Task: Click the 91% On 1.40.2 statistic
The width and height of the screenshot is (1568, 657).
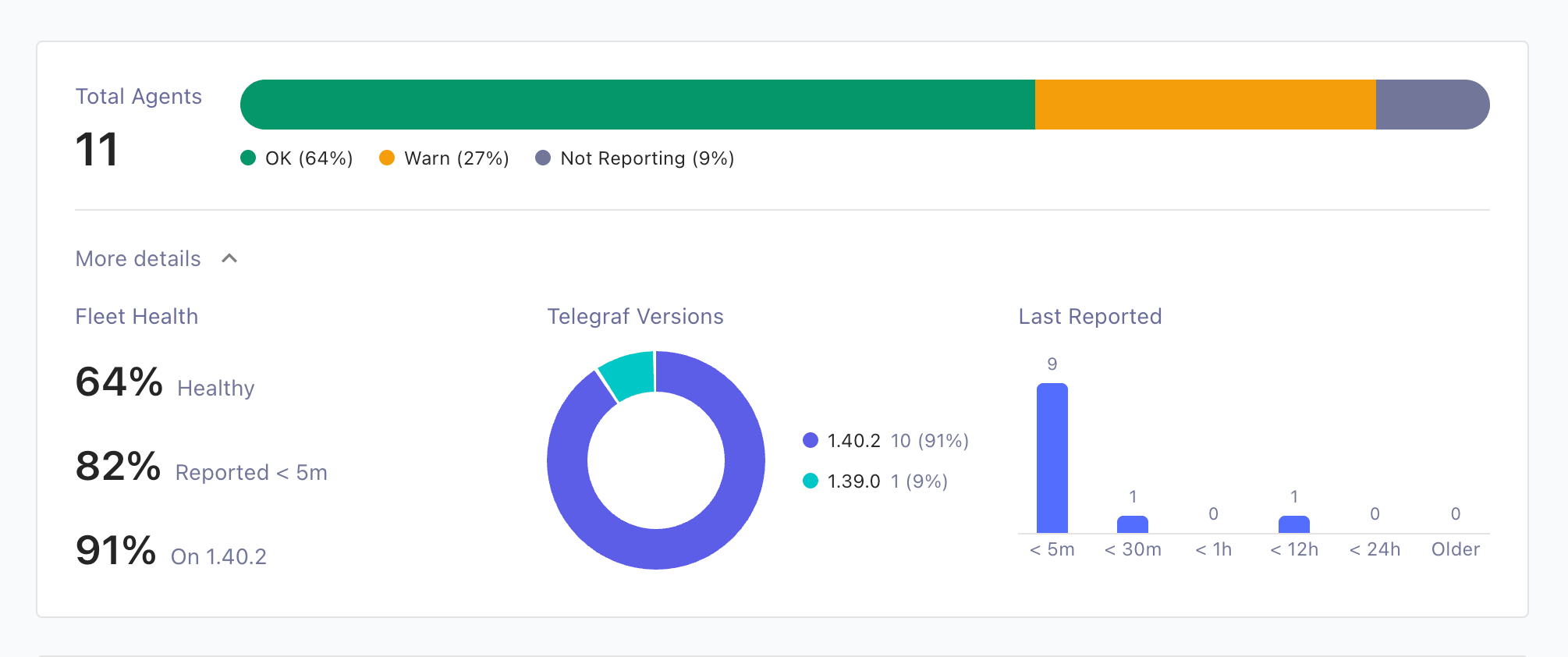Action: (x=171, y=551)
